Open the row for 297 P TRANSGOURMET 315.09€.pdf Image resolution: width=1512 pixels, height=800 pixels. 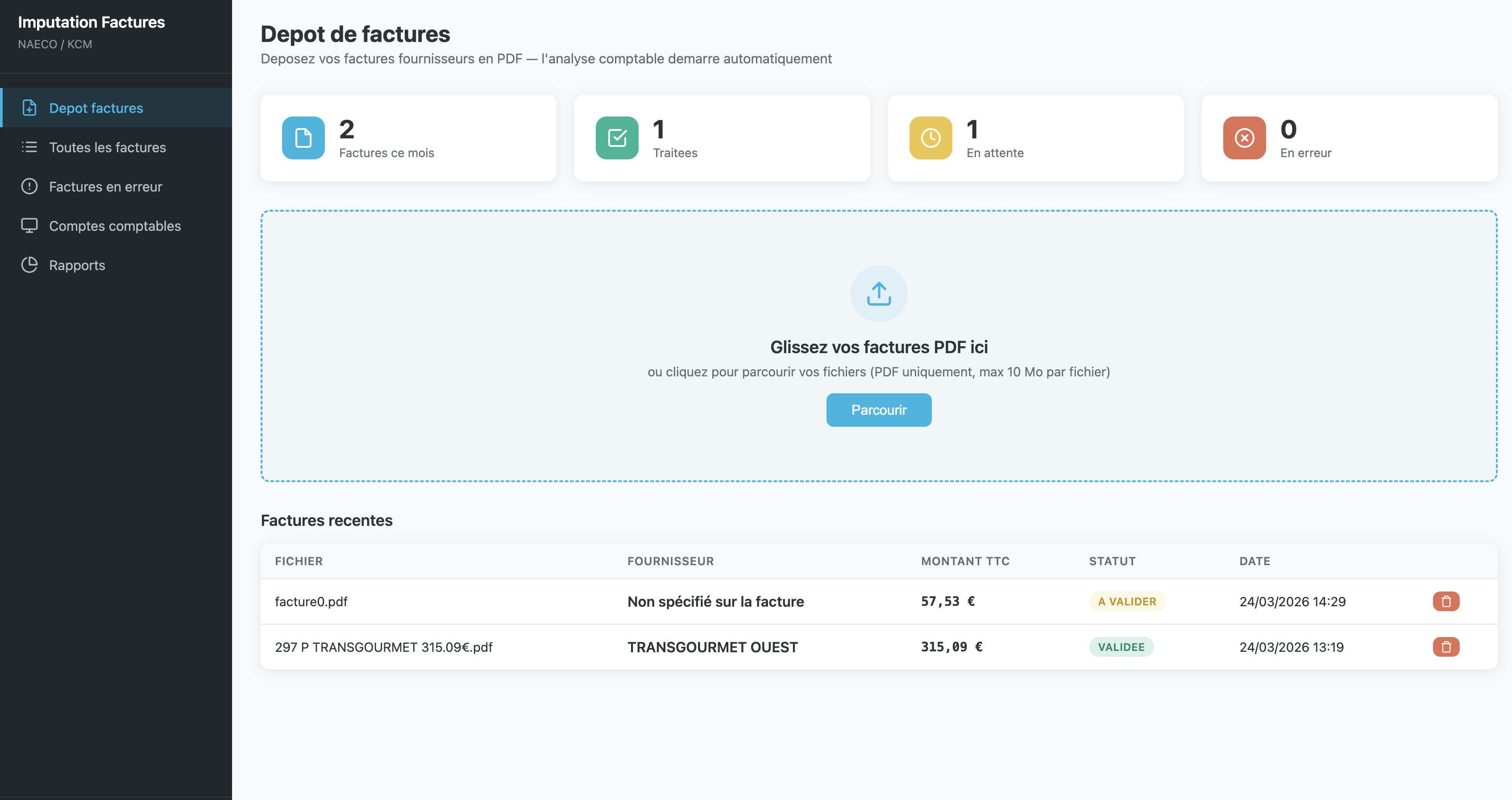[x=384, y=647]
